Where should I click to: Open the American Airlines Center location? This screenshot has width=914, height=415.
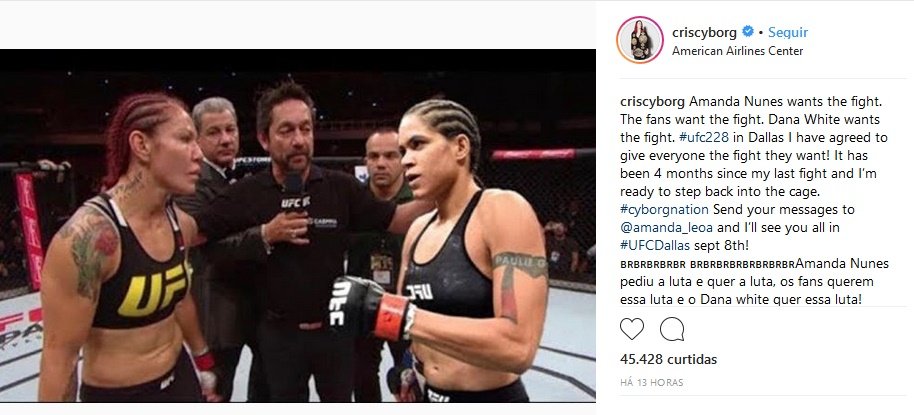(737, 51)
